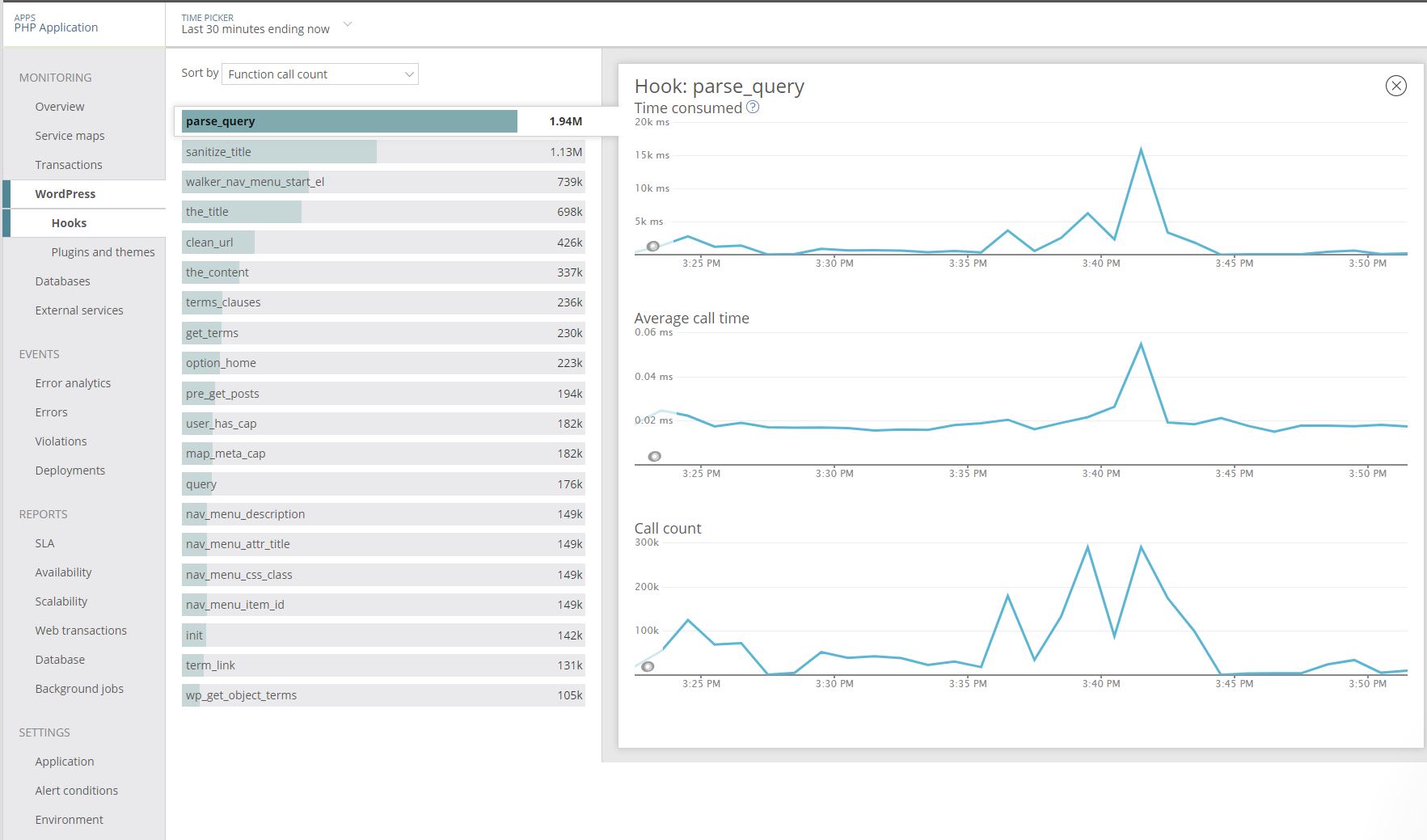View the SLA report
This screenshot has height=840, width=1427.
point(44,543)
